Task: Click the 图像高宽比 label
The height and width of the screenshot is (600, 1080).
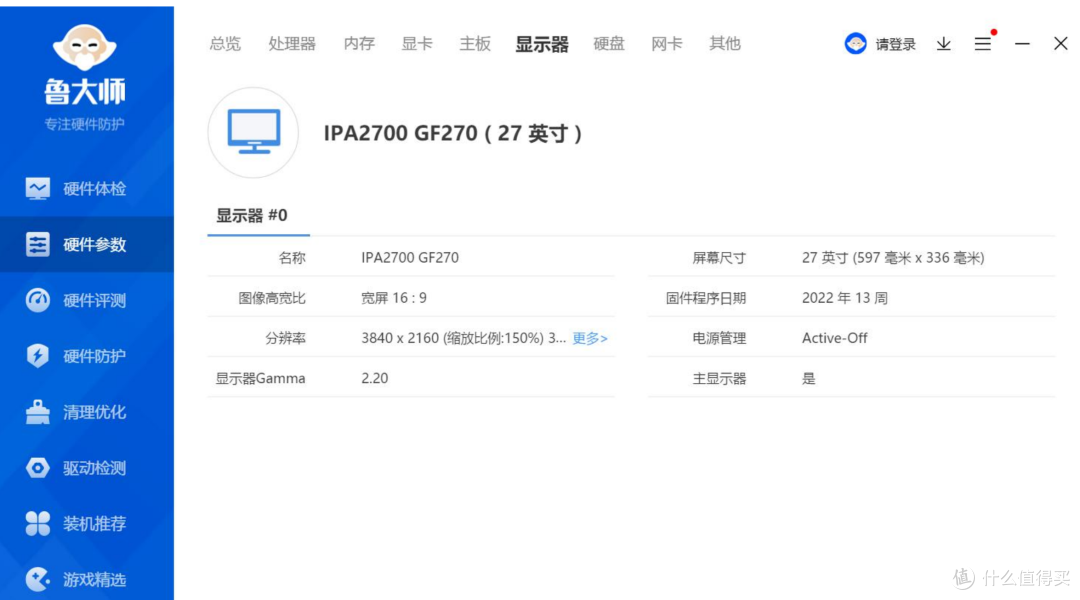Action: pyautogui.click(x=272, y=298)
